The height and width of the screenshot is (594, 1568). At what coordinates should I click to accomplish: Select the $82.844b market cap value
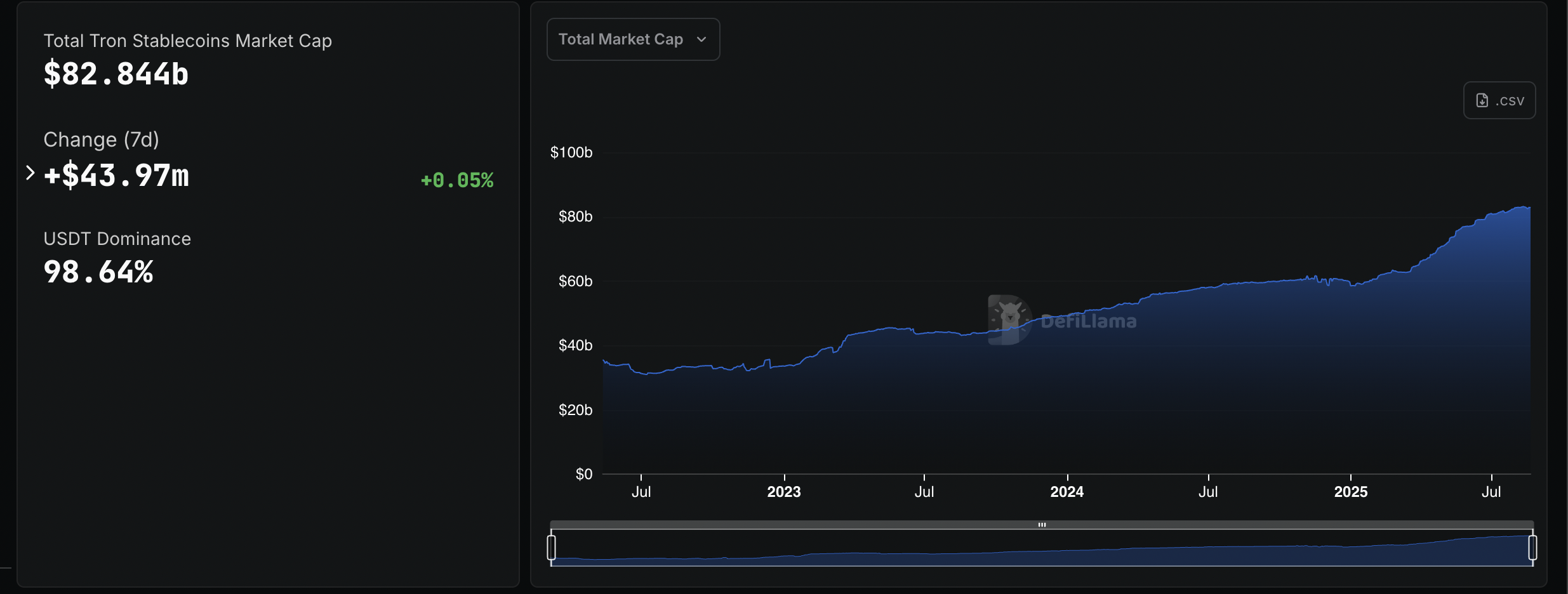click(116, 74)
